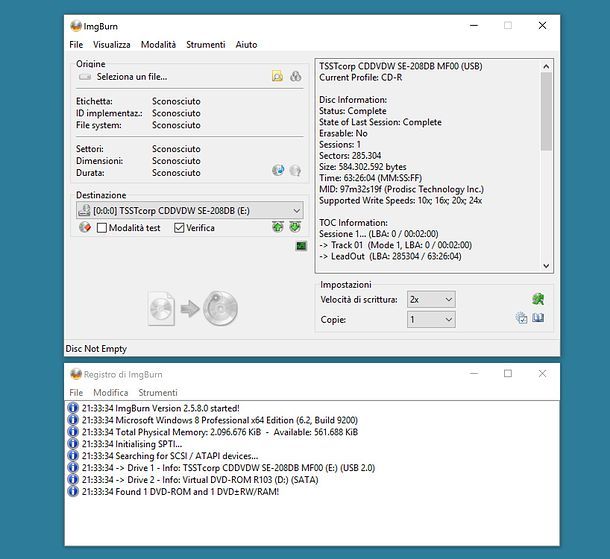Viewport: 610px width, 559px height.
Task: Open the Aiuto menu
Action: coord(246,45)
